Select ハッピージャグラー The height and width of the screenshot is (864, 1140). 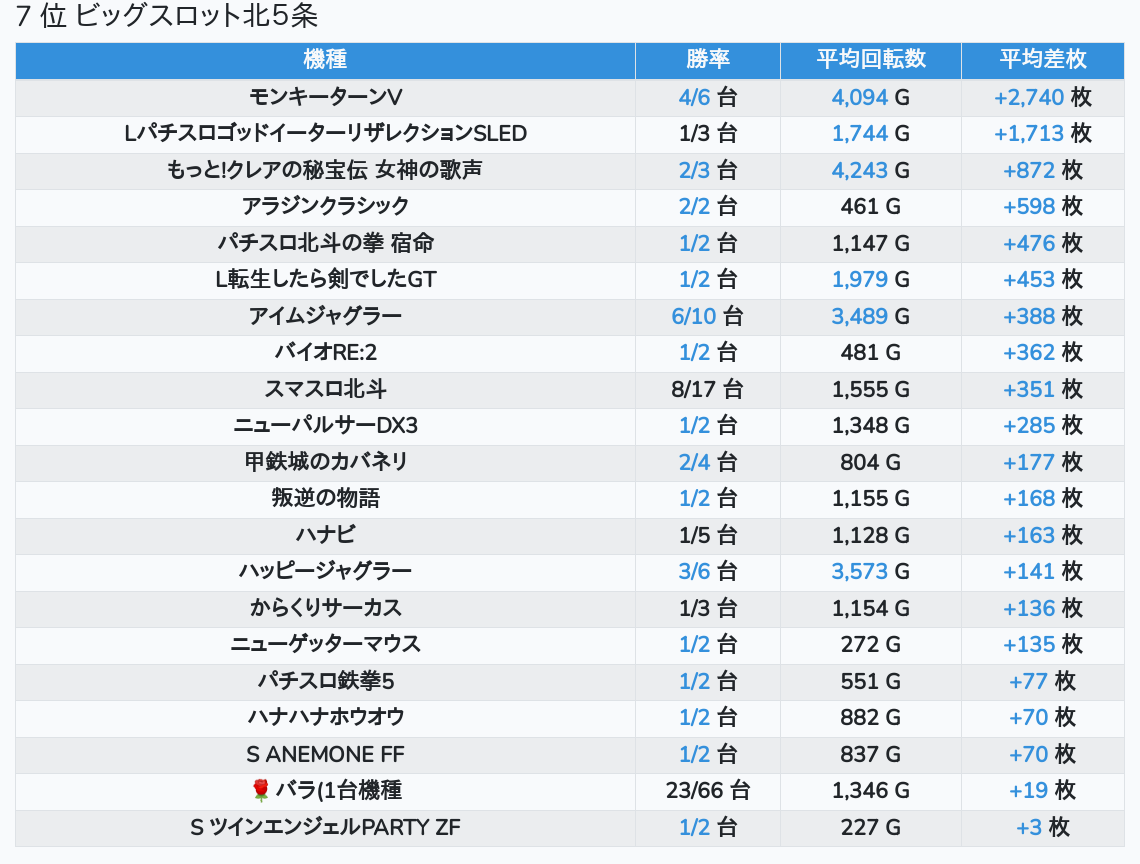325,572
